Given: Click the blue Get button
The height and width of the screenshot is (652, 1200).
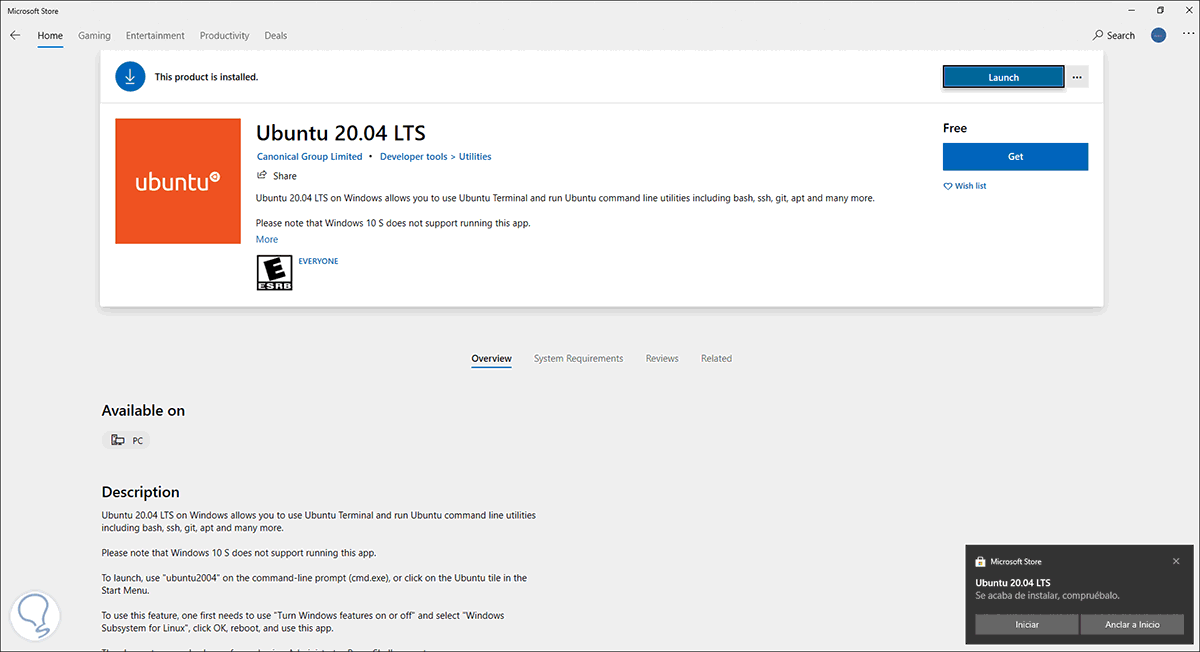Looking at the screenshot, I should pos(1015,157).
